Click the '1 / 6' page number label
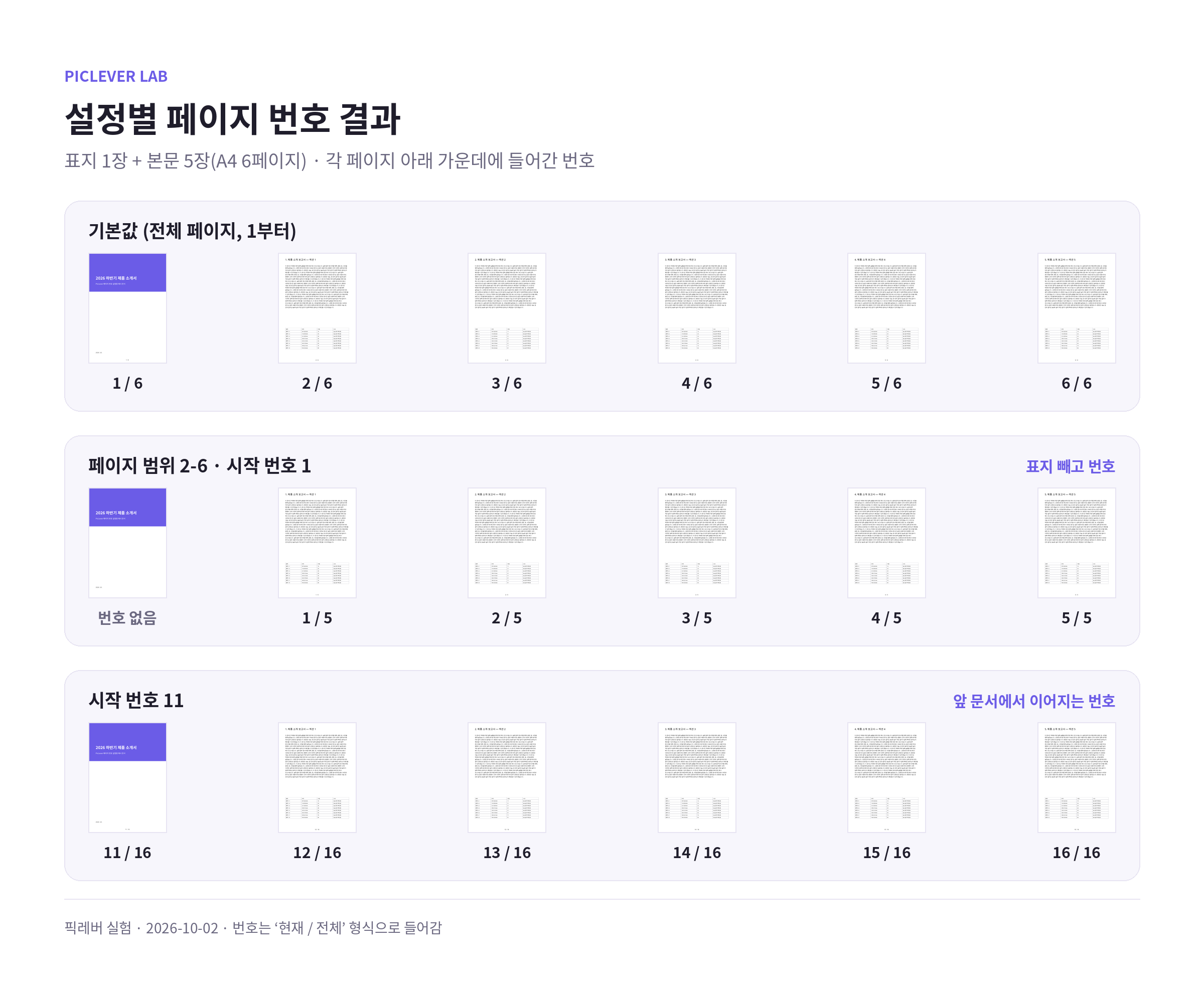The image size is (1204, 989). tap(127, 383)
